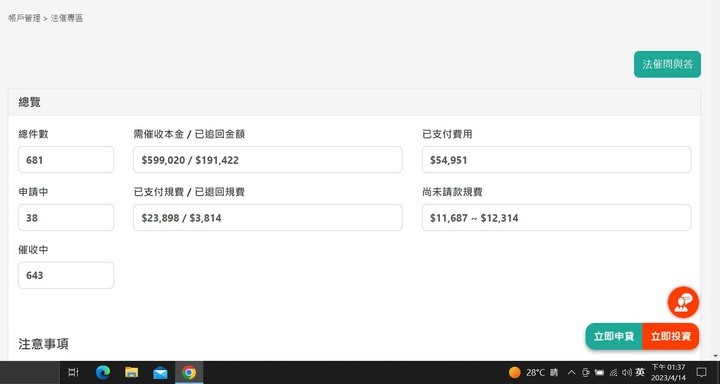Open the Wi-Fi network tray icon
Viewport: 720px width, 384px height.
(x=613, y=373)
